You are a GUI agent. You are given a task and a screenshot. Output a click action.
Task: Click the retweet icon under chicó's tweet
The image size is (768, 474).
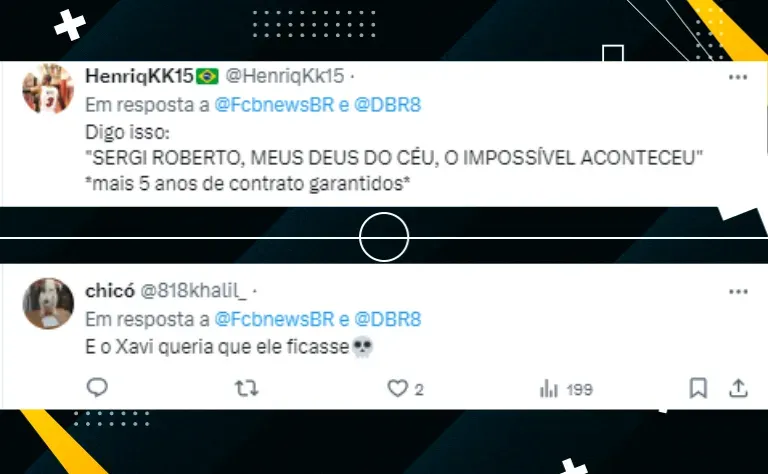tap(246, 389)
